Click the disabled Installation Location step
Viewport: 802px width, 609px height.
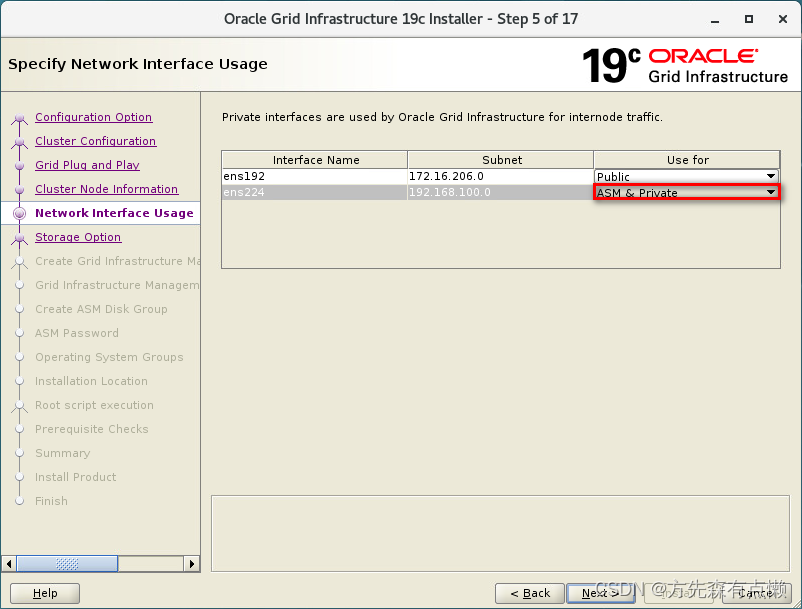click(x=91, y=381)
